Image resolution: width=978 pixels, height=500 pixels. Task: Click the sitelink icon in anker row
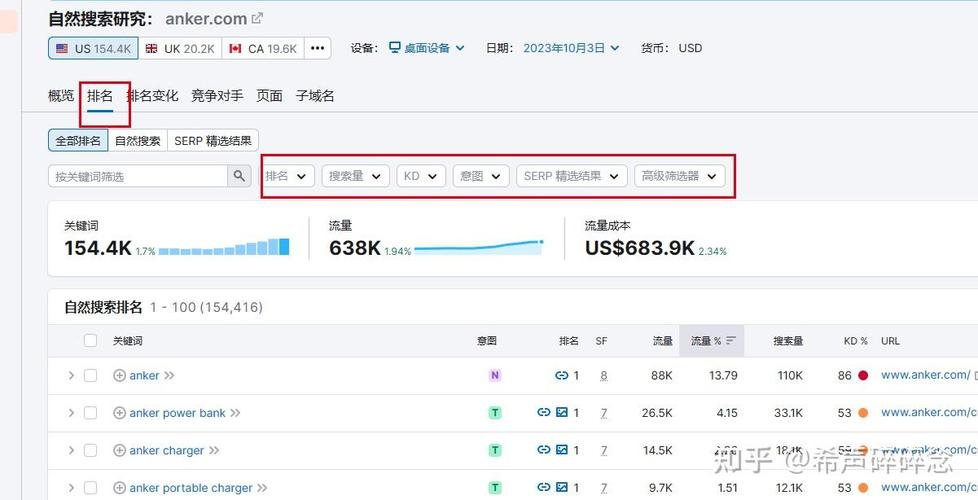(561, 375)
